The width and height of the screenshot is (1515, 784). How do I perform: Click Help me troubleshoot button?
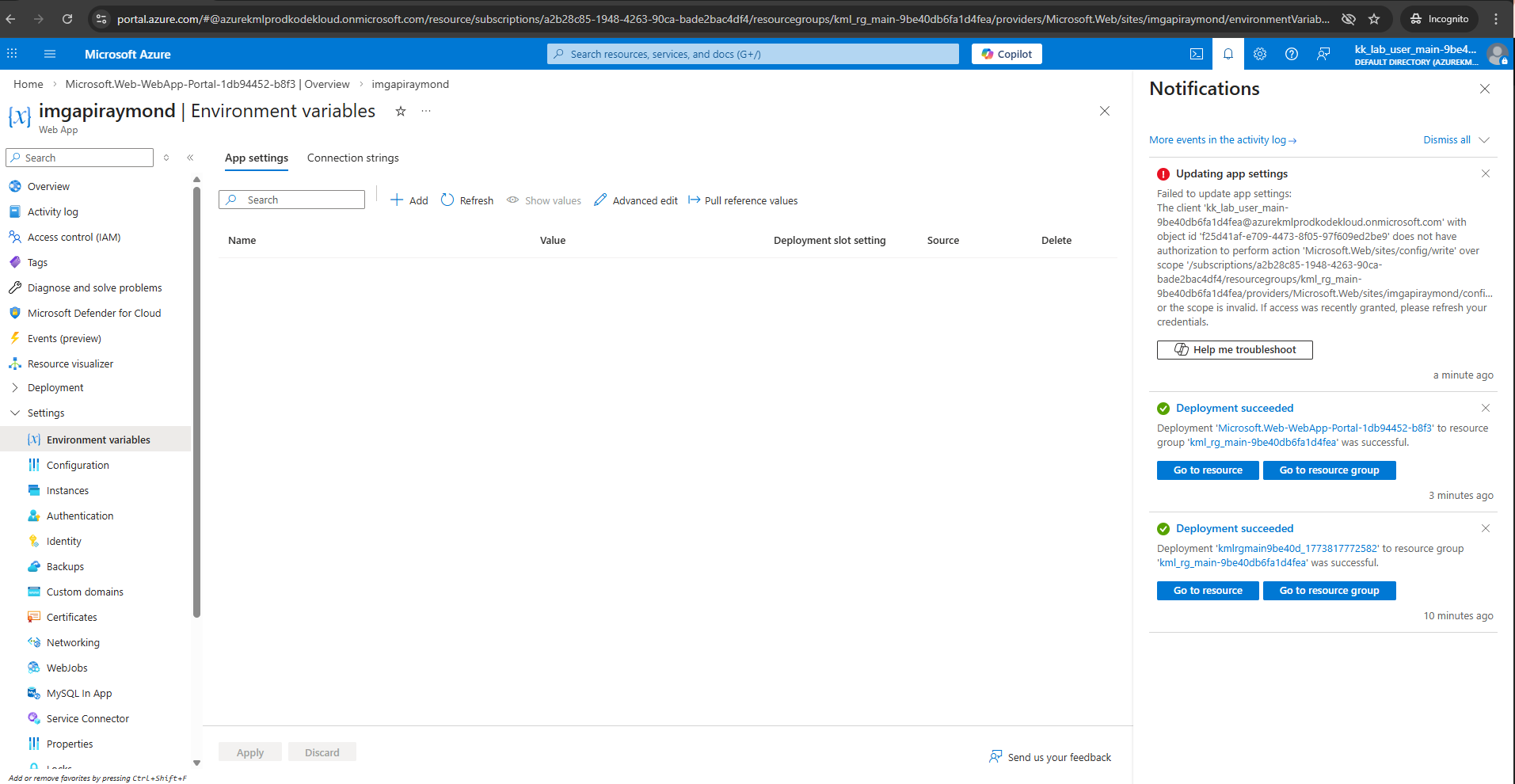[x=1235, y=350]
